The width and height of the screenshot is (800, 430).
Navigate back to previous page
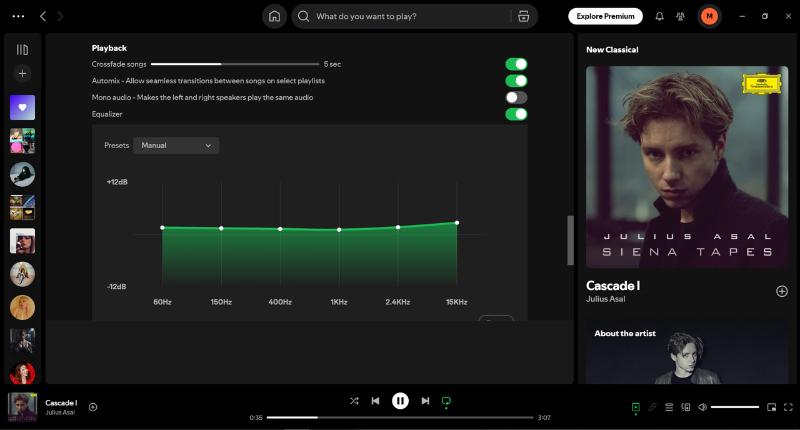[42, 16]
